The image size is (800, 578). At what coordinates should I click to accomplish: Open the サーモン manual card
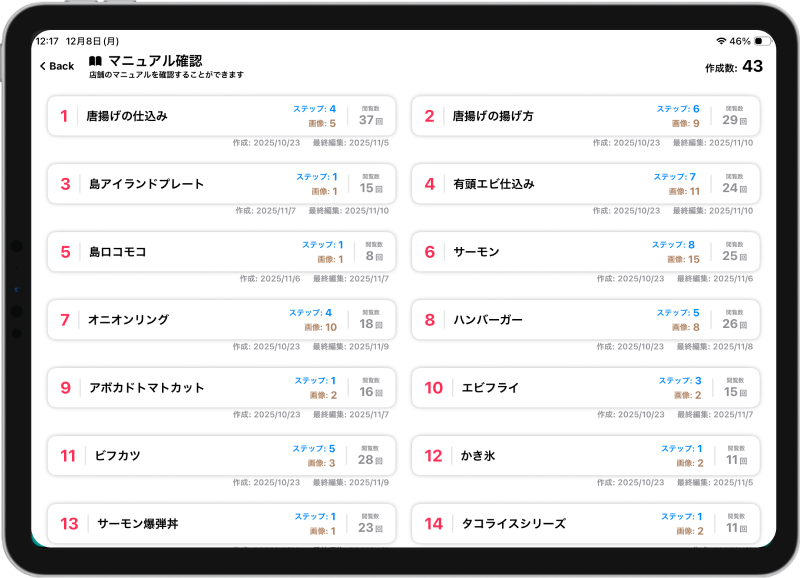pyautogui.click(x=585, y=252)
